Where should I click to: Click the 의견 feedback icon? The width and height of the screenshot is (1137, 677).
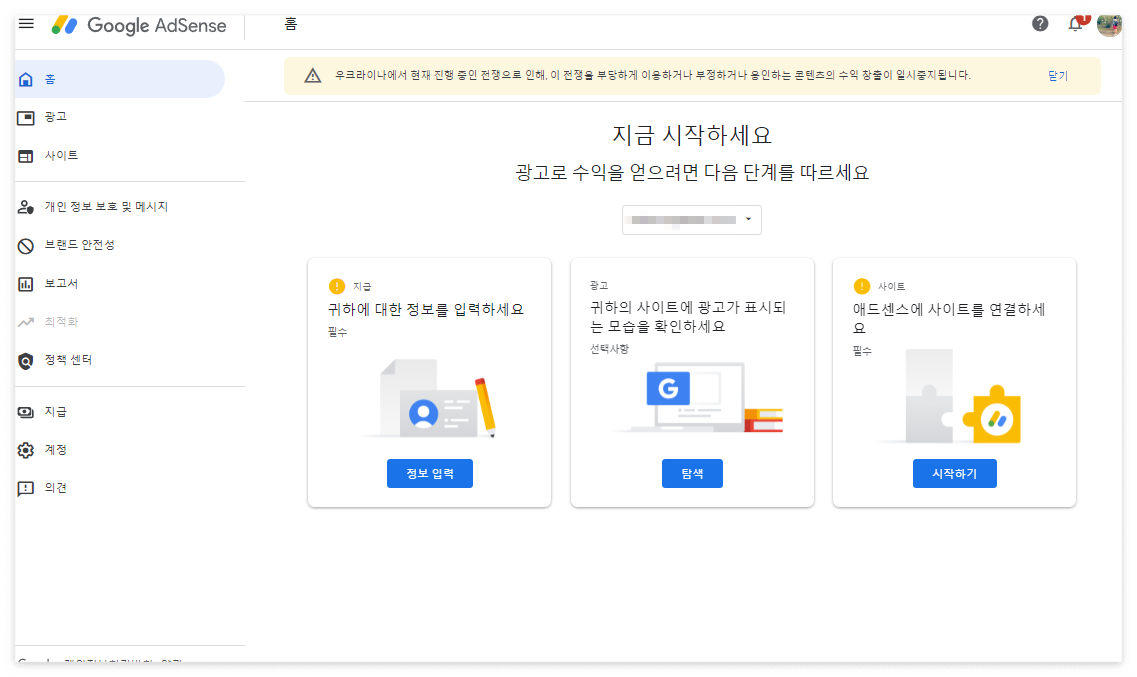coord(26,489)
